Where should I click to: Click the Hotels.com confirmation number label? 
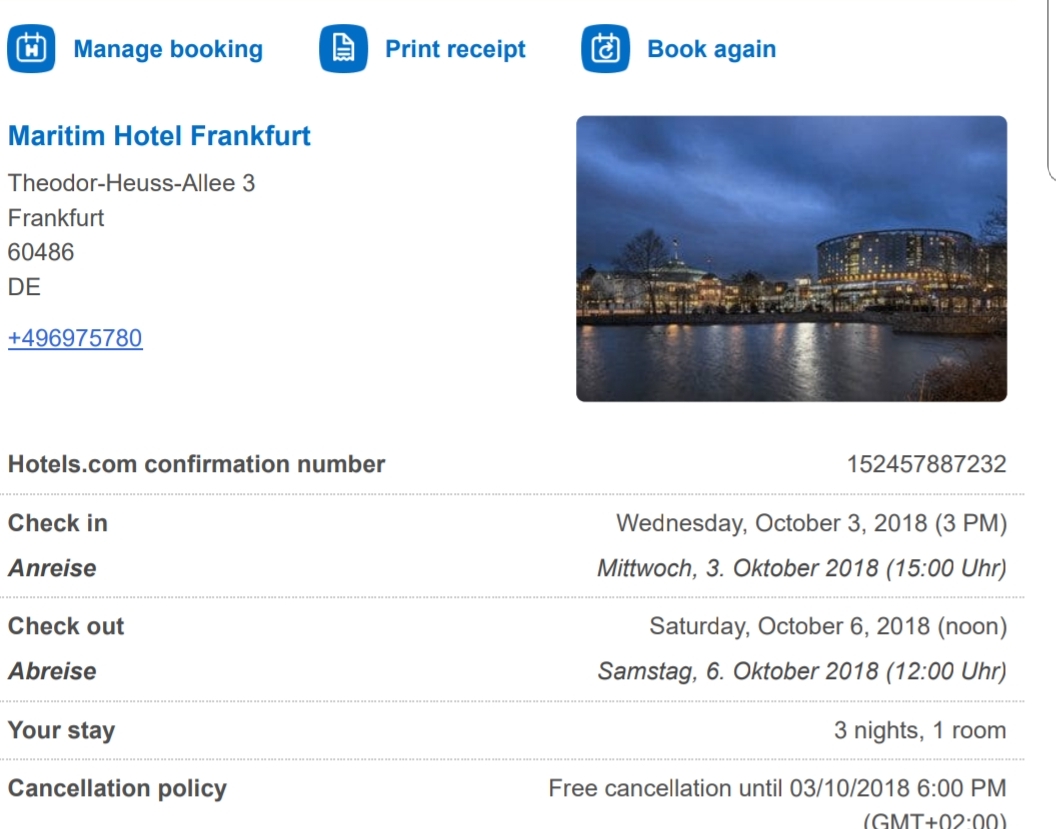tap(196, 465)
